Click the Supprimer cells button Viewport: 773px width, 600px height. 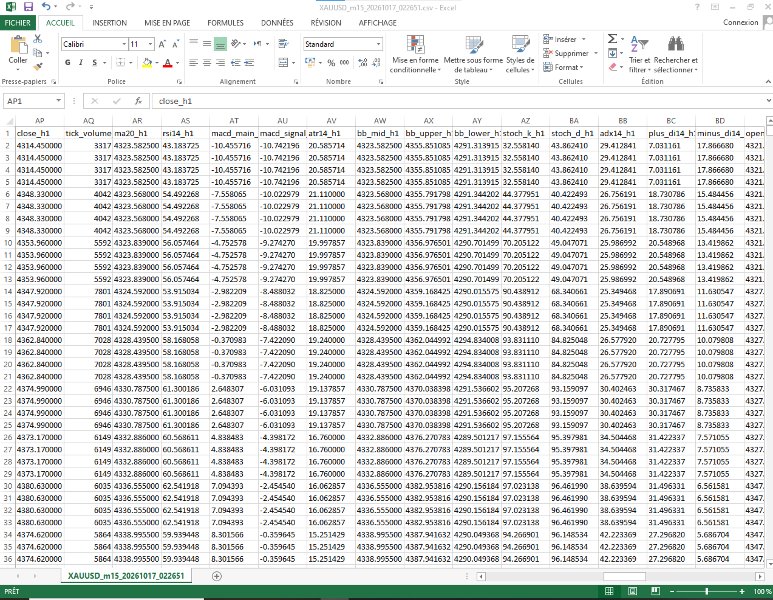(570, 53)
